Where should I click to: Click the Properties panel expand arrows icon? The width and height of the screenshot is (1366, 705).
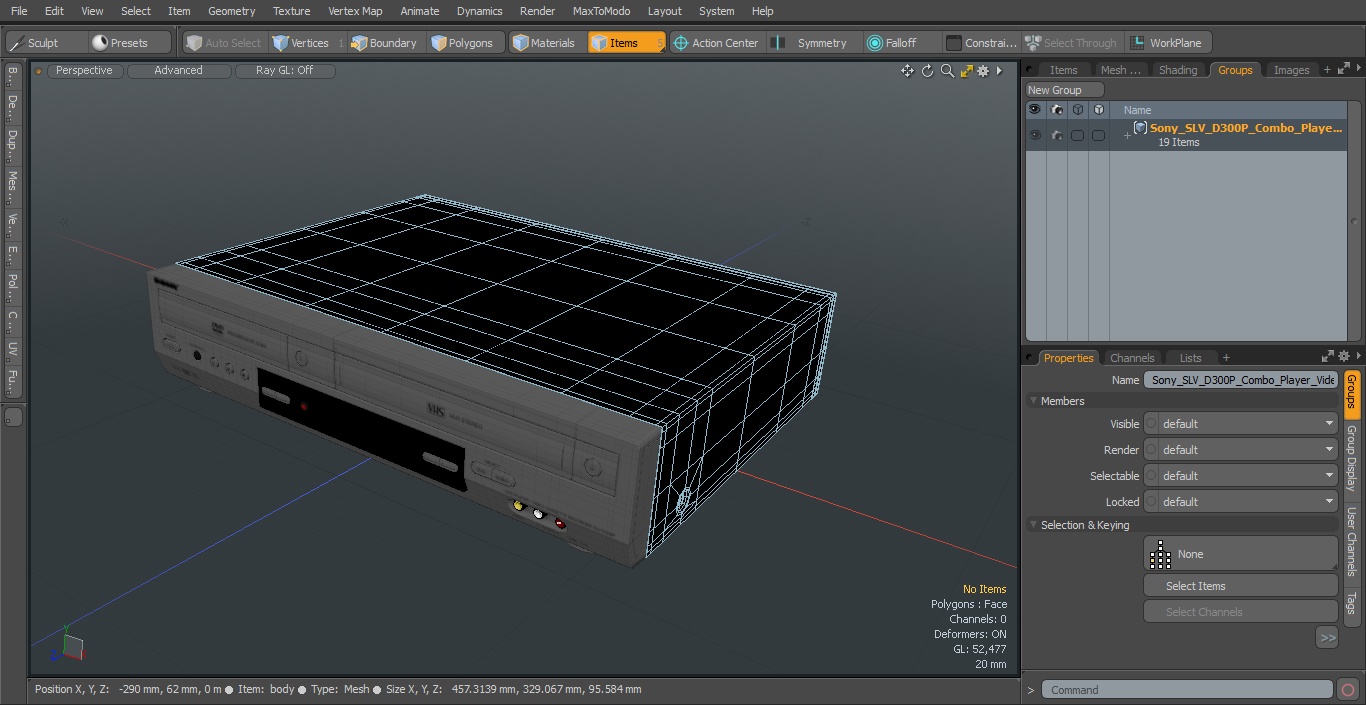[x=1328, y=356]
